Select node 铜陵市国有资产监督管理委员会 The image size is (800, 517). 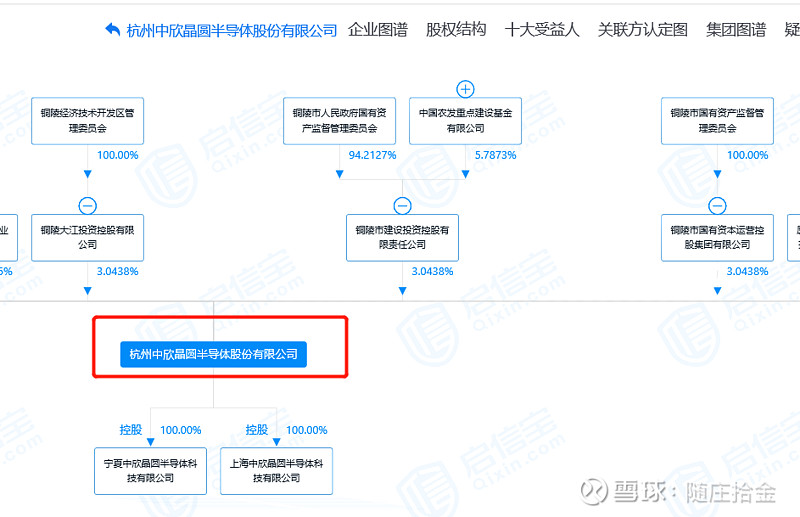click(x=717, y=121)
